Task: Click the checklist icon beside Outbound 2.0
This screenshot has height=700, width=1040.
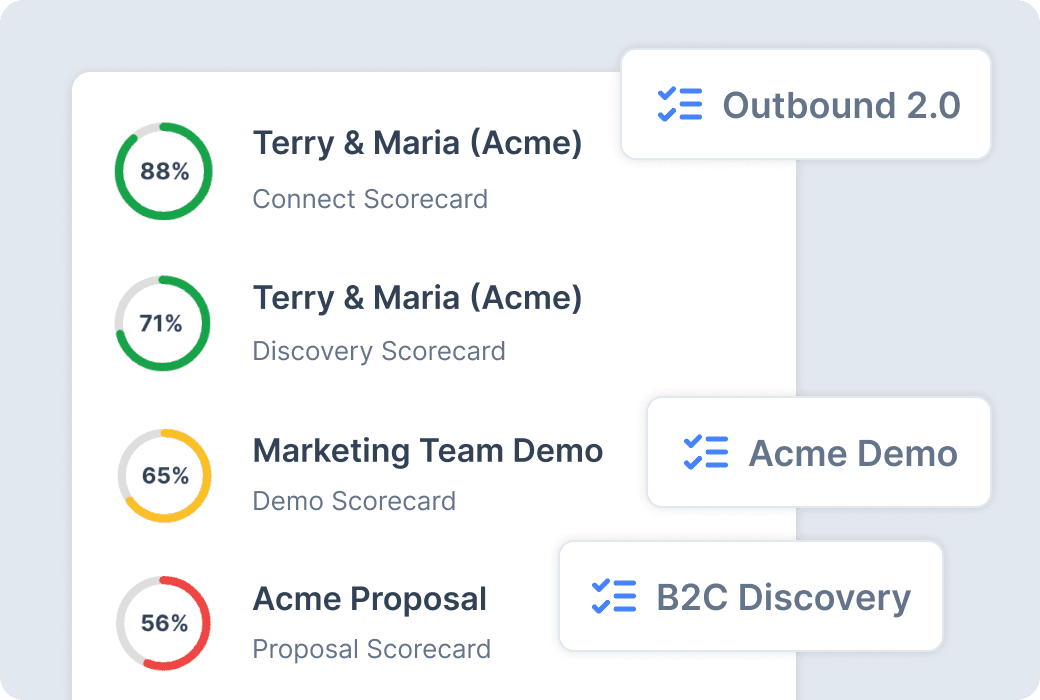Action: (x=681, y=105)
